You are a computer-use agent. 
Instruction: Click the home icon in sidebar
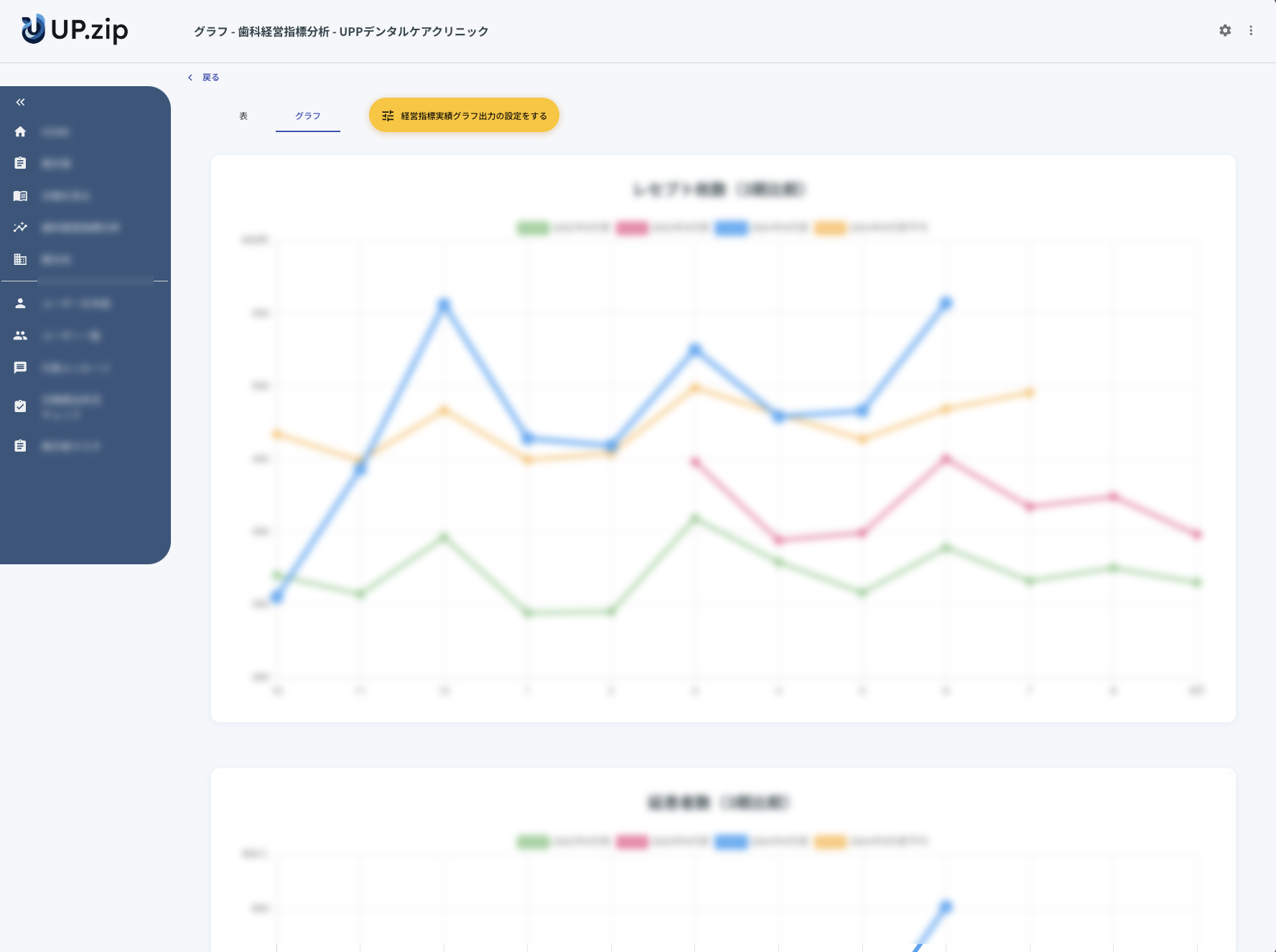(20, 131)
